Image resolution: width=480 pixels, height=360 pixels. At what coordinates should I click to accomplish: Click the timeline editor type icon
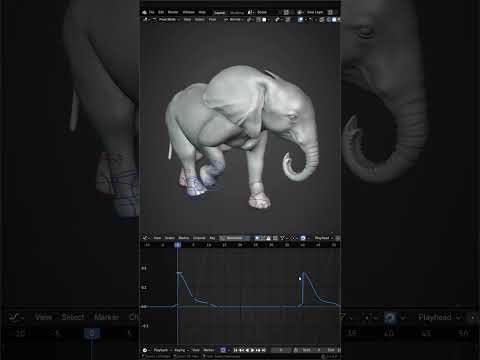tap(145, 350)
